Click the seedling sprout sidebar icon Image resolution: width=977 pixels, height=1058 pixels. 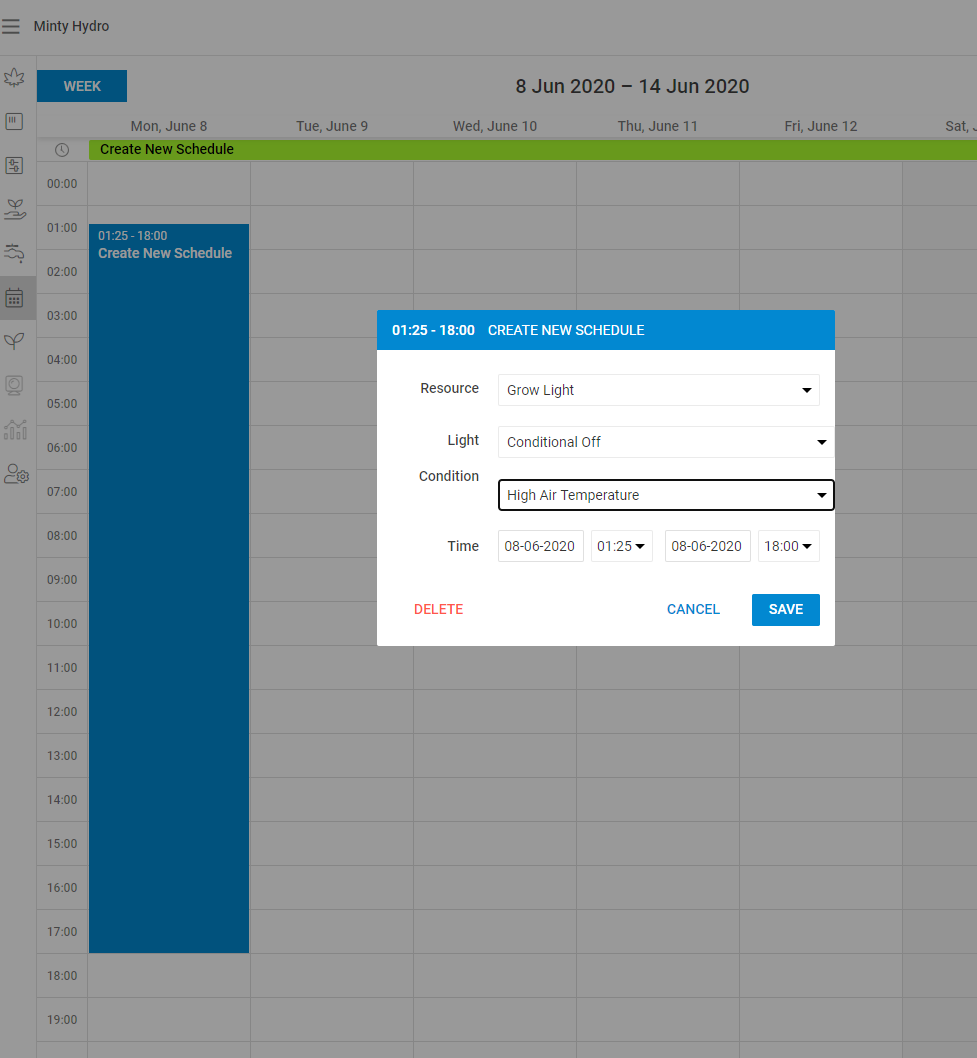(x=14, y=341)
